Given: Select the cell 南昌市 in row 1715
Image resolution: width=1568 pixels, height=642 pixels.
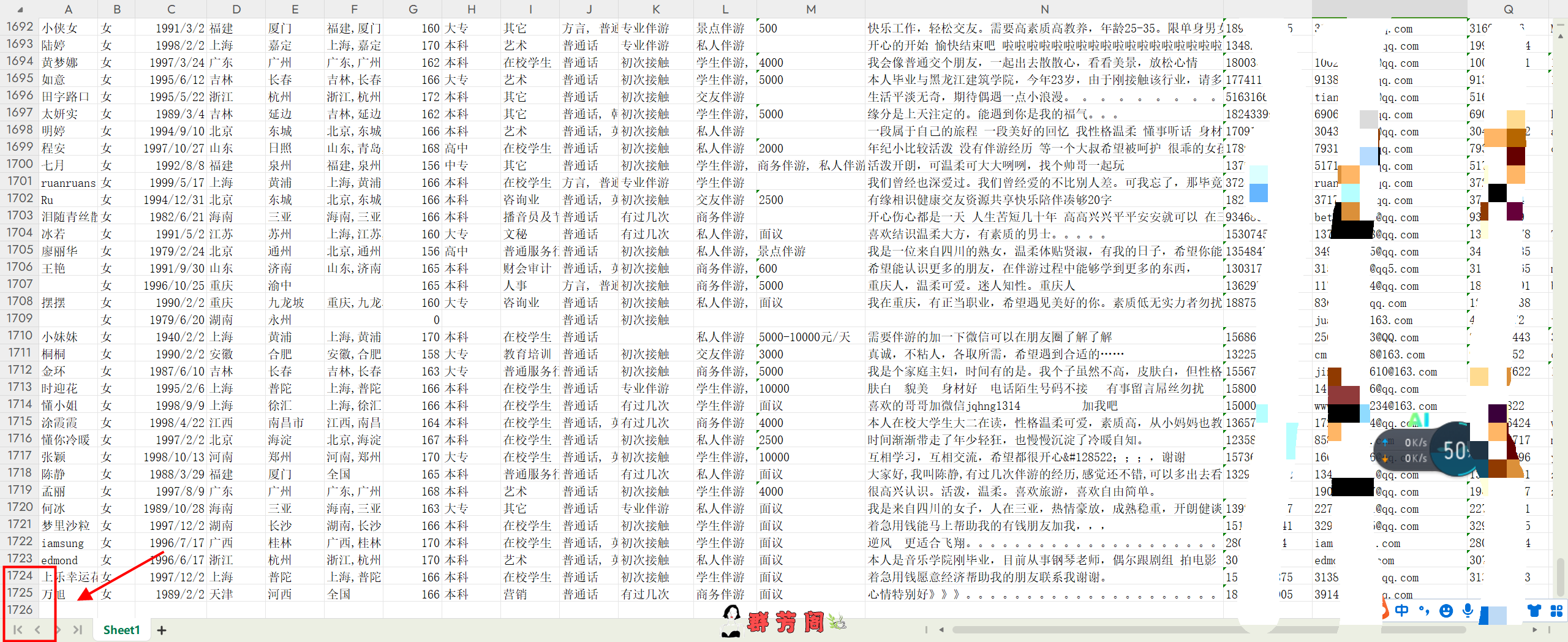Looking at the screenshot, I should (295, 423).
